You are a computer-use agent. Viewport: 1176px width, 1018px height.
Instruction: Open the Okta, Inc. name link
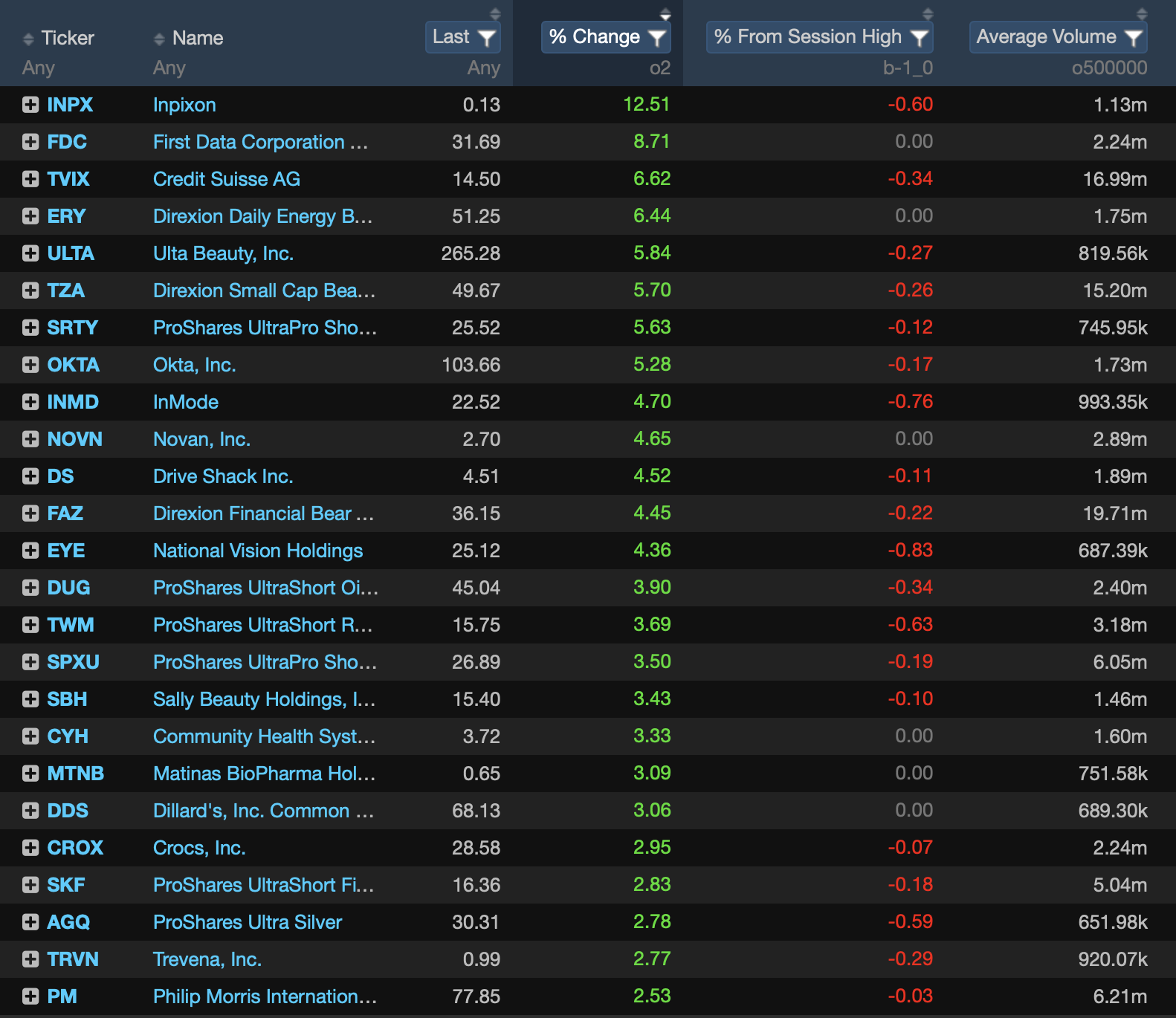(x=194, y=365)
